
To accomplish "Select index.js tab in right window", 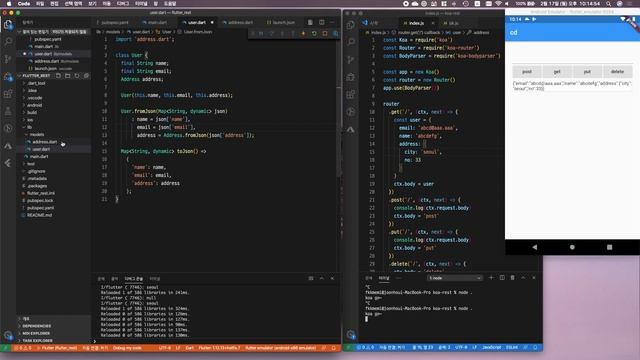I will tap(416, 23).
